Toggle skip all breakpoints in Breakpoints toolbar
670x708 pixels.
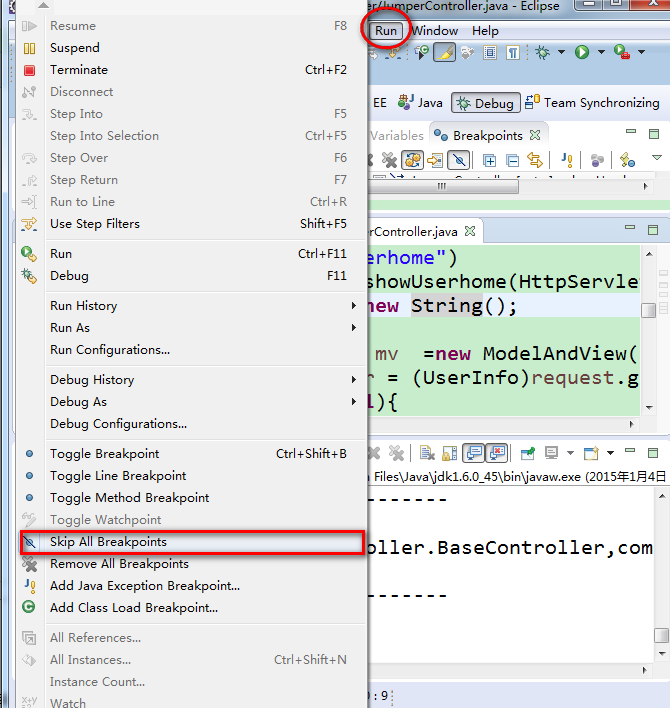click(x=459, y=160)
